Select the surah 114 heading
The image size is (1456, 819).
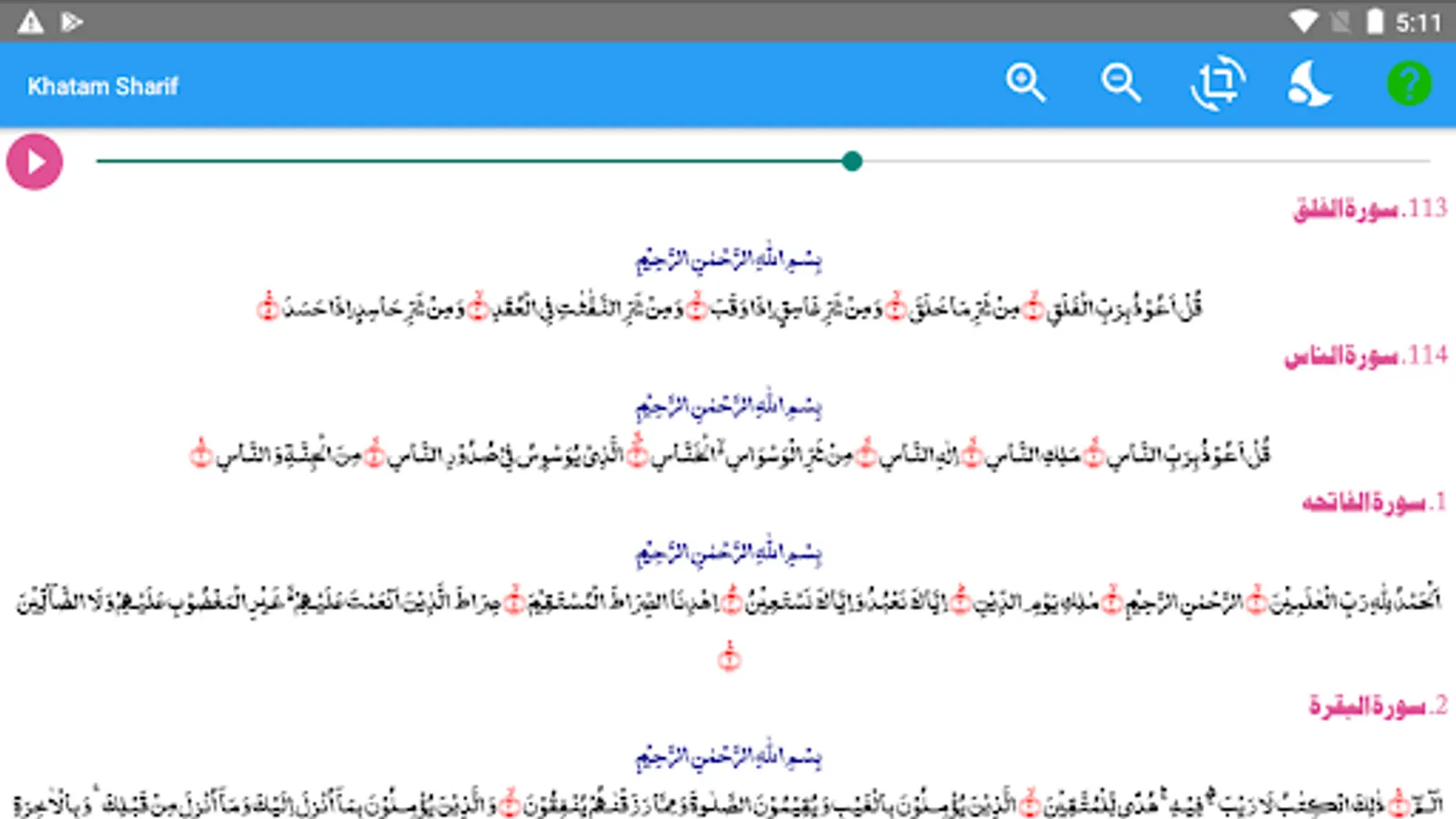point(1365,356)
